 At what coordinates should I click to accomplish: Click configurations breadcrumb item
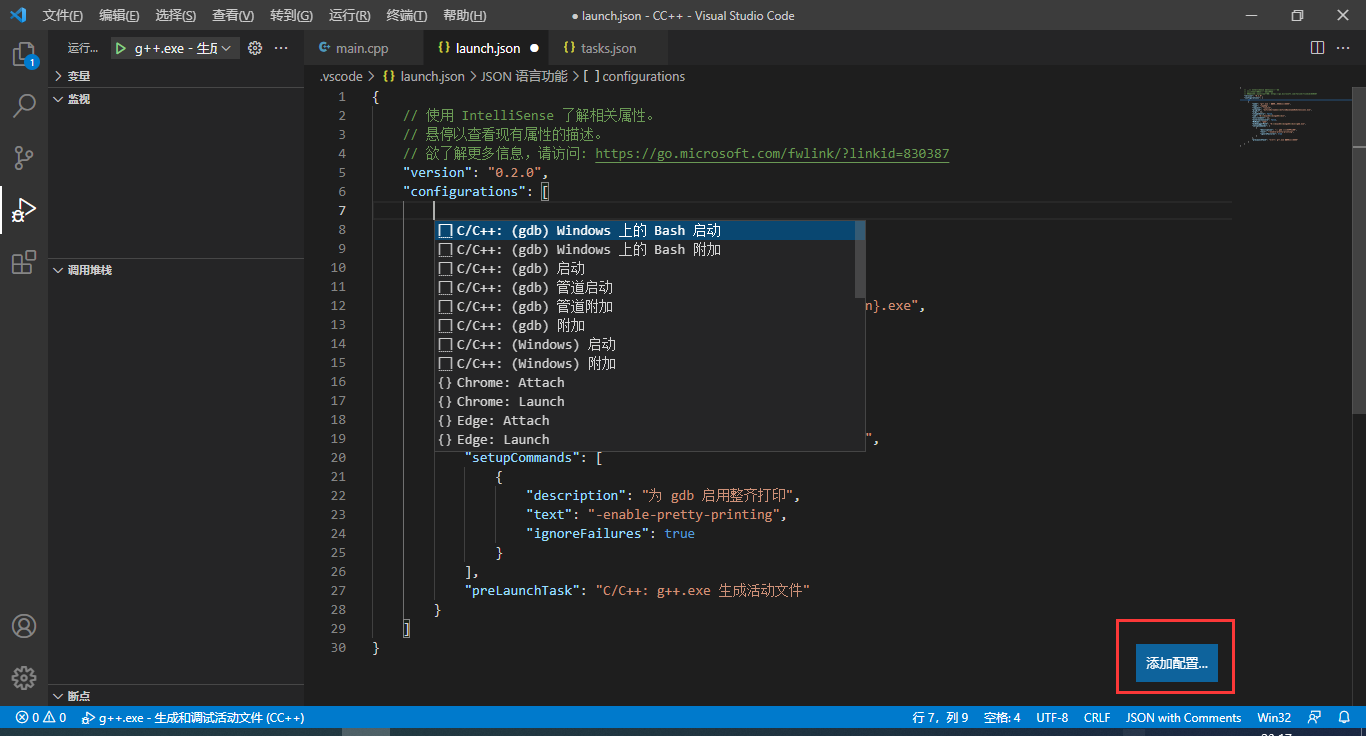point(634,76)
